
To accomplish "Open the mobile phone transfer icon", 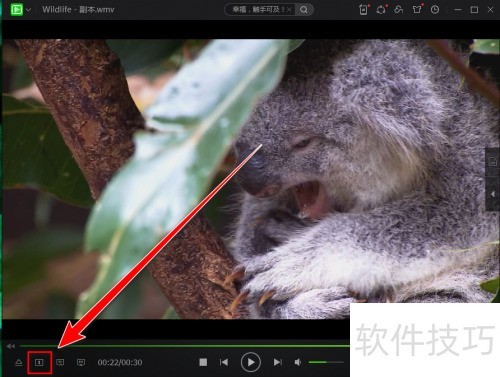I will point(364,10).
